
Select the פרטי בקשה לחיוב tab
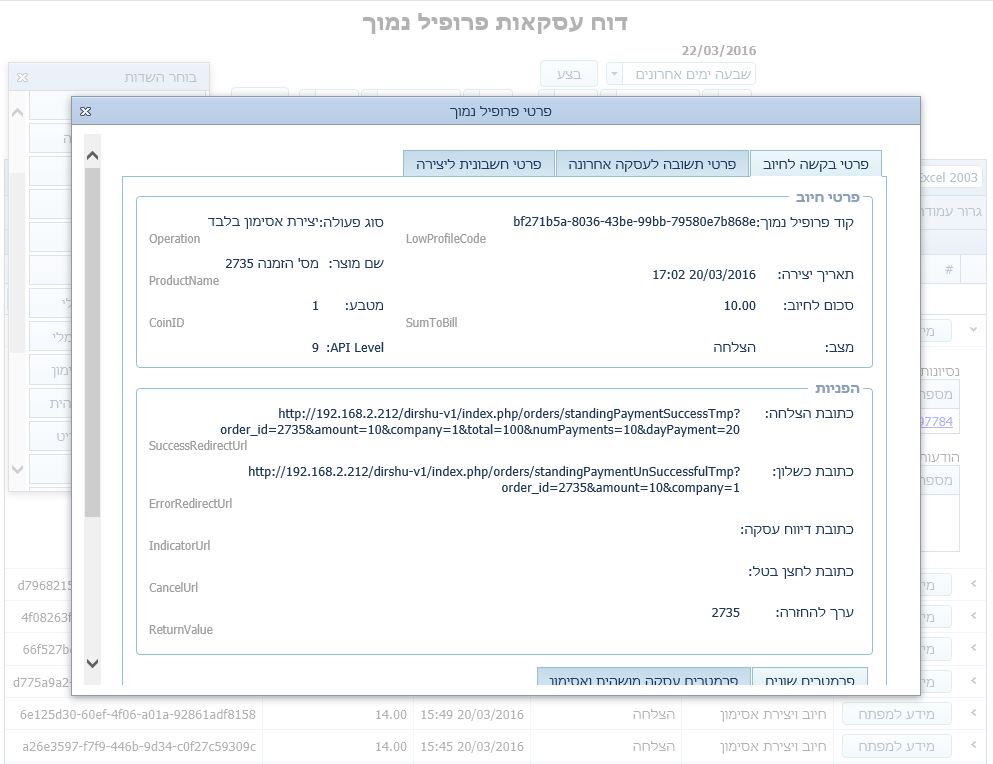[x=815, y=163]
